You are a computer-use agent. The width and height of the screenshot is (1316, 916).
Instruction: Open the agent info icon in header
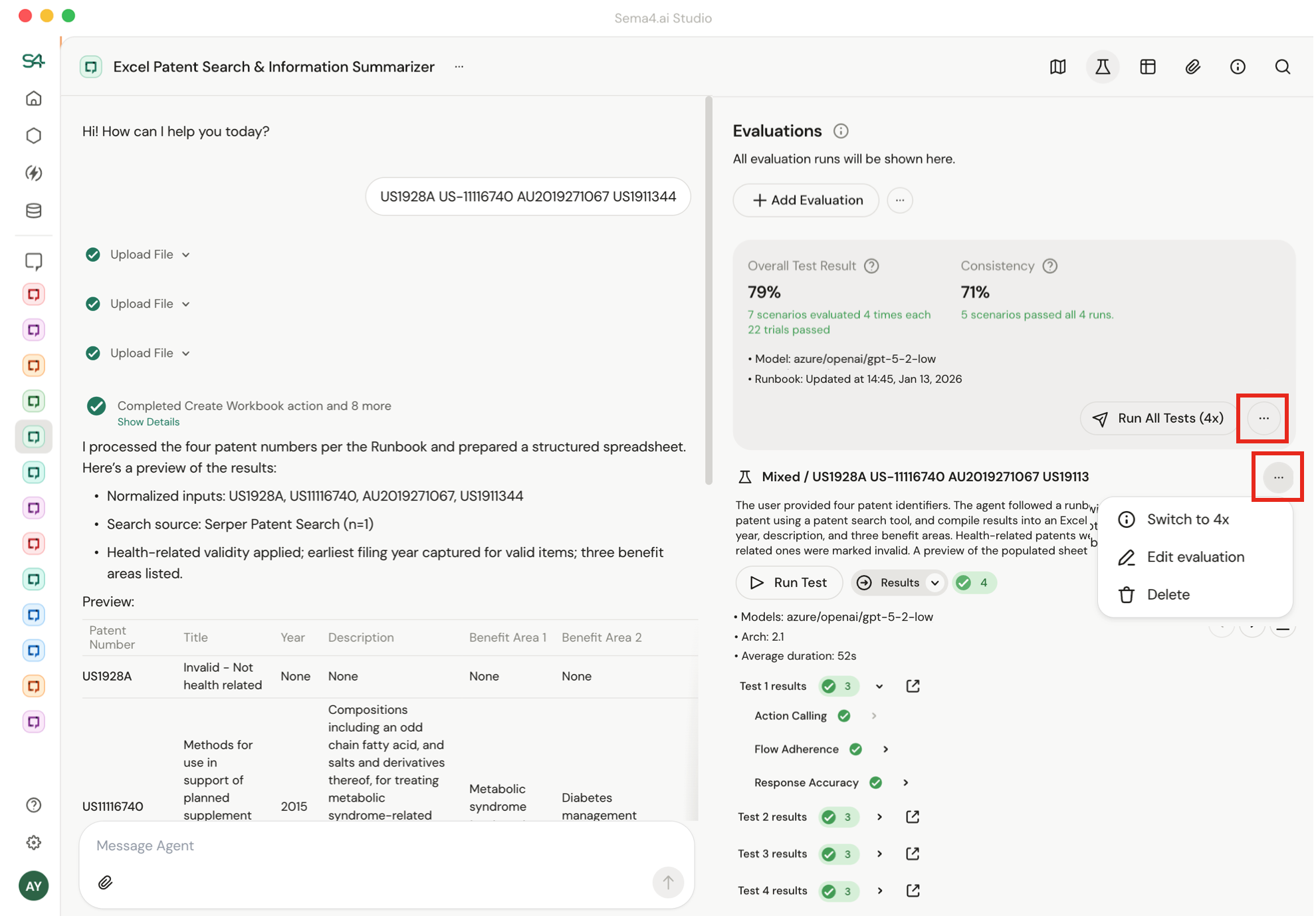tap(1238, 66)
